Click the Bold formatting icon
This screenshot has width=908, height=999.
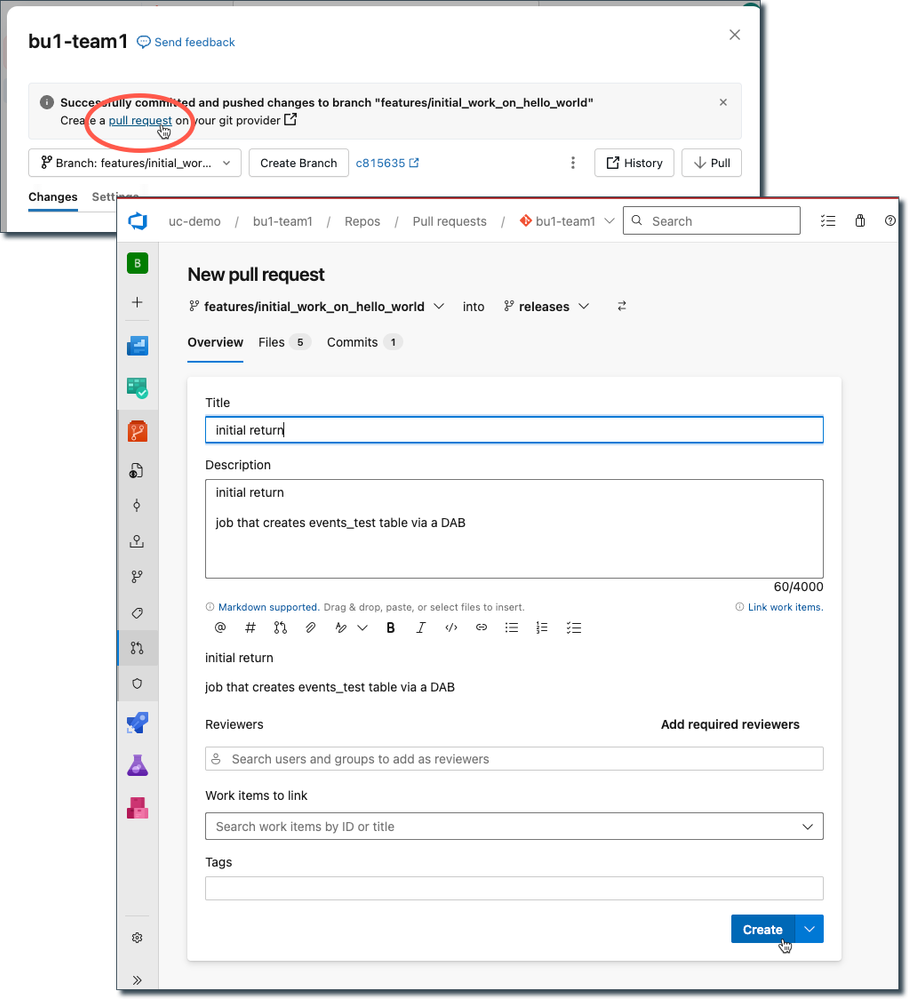tap(391, 628)
